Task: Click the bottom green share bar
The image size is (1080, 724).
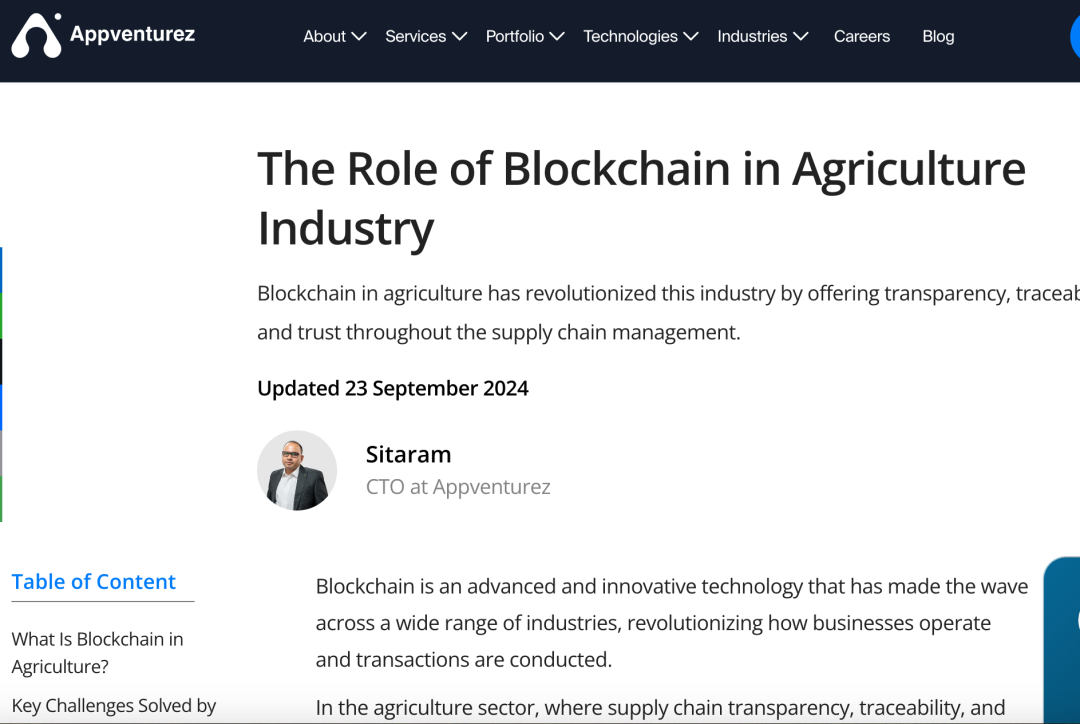Action: pyautogui.click(x=1, y=499)
